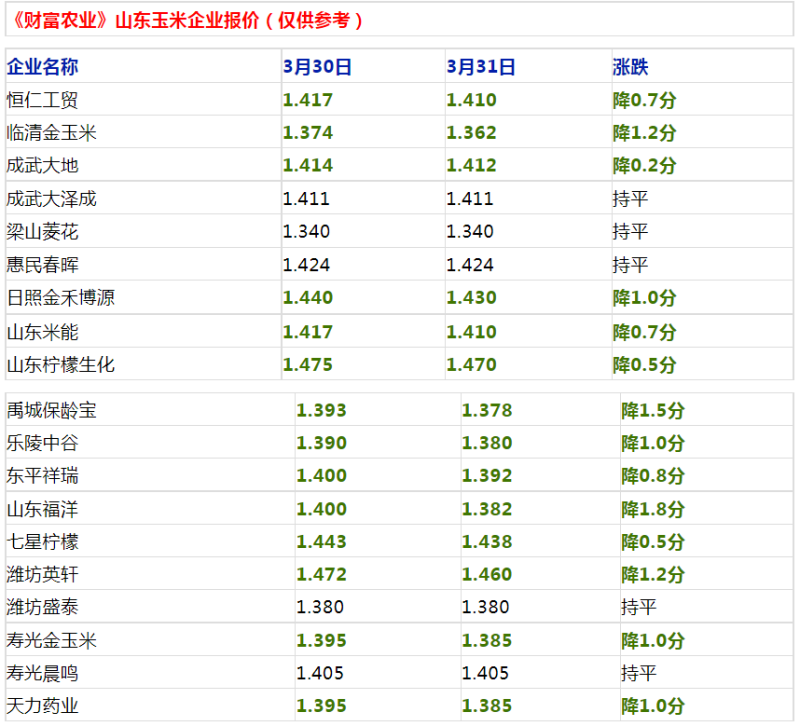Click the 潍坊盛泰 company name

pyautogui.click(x=42, y=607)
